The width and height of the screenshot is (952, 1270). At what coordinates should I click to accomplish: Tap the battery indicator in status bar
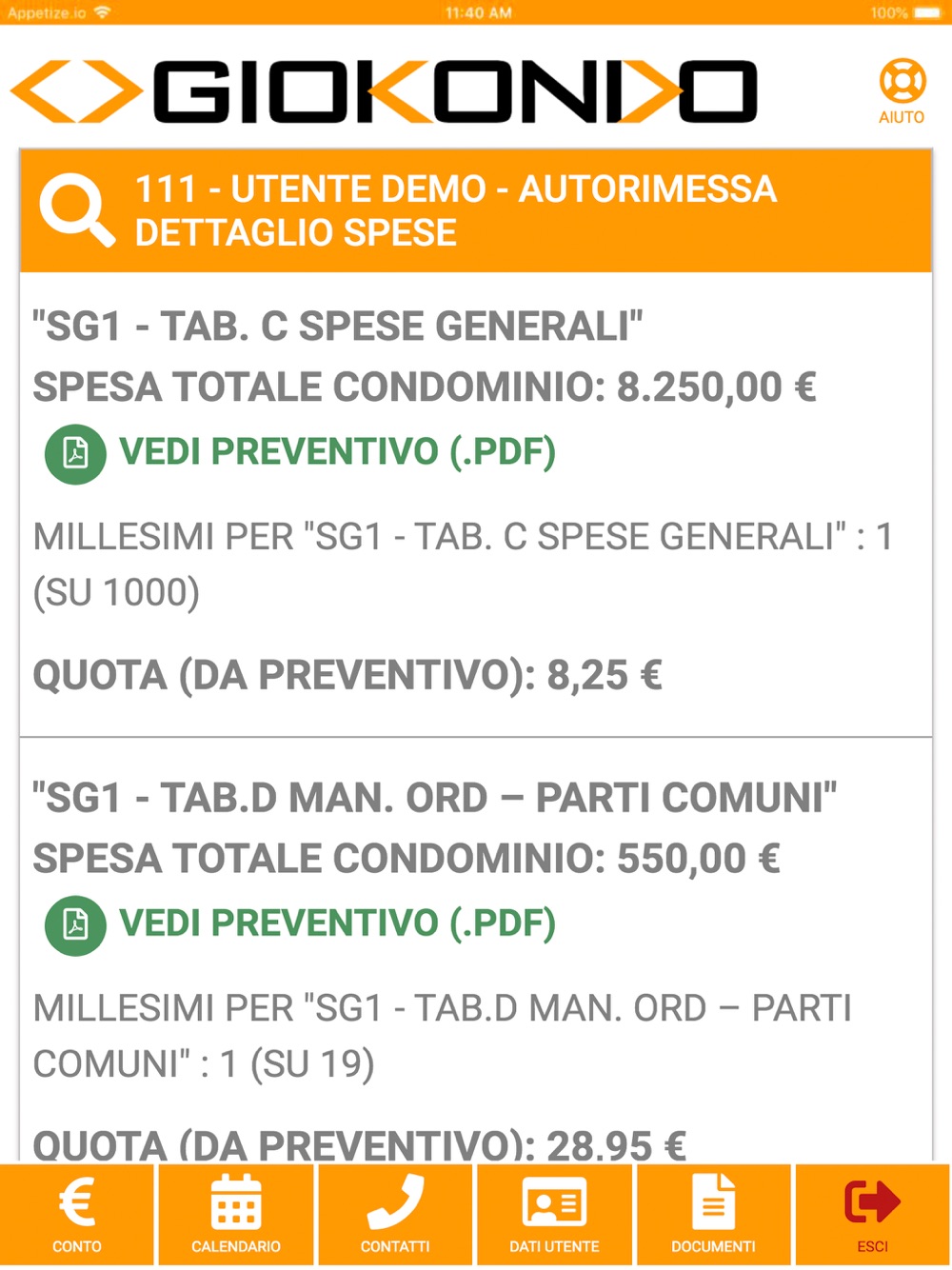[925, 12]
